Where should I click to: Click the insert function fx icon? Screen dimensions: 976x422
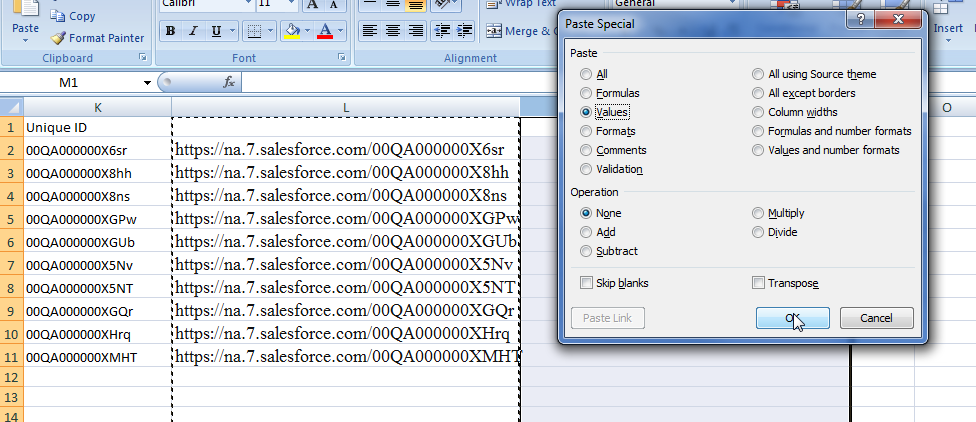tap(228, 82)
